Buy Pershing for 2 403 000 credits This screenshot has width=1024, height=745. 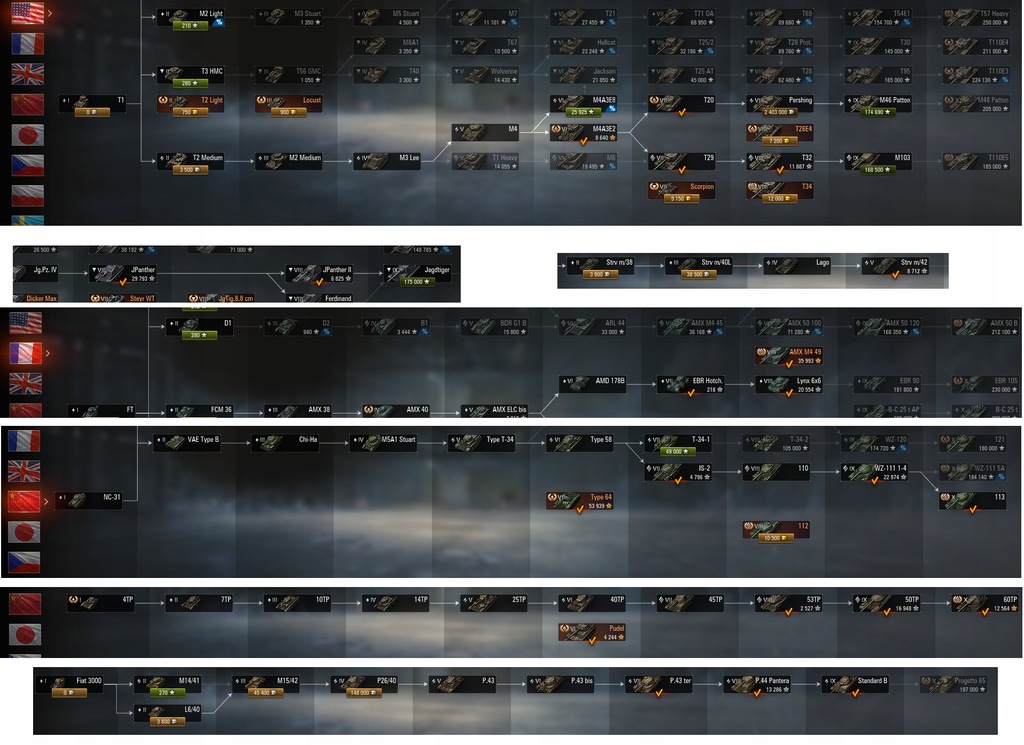780,112
